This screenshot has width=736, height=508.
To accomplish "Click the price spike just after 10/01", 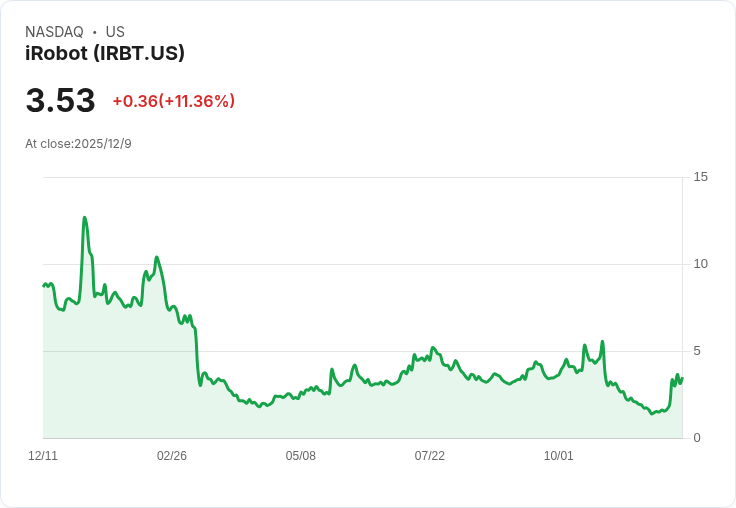I will (x=602, y=342).
